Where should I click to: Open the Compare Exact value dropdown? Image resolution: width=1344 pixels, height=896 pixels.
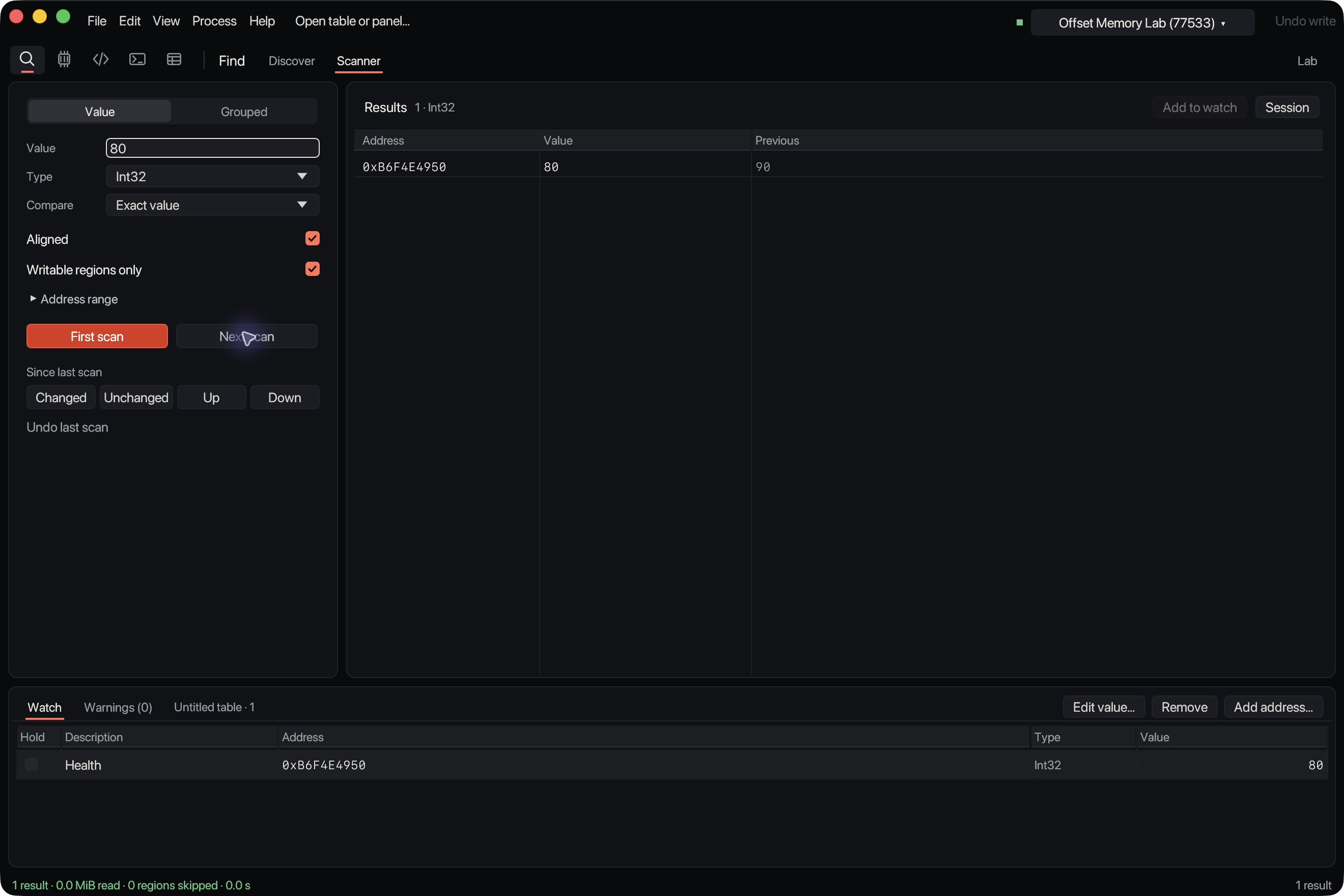click(212, 205)
